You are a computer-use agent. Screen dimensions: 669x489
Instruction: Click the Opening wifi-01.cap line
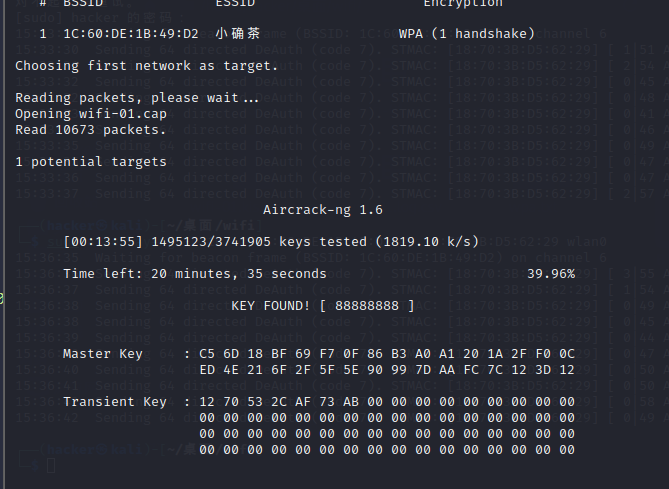(x=91, y=114)
